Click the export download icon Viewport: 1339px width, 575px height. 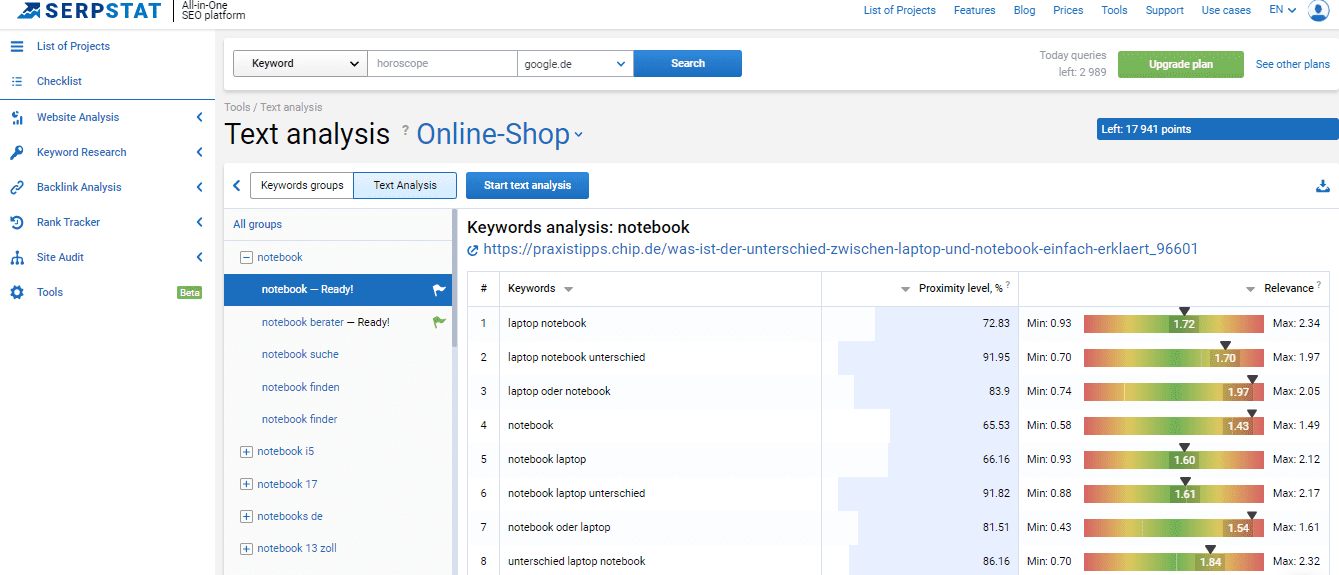tap(1323, 186)
